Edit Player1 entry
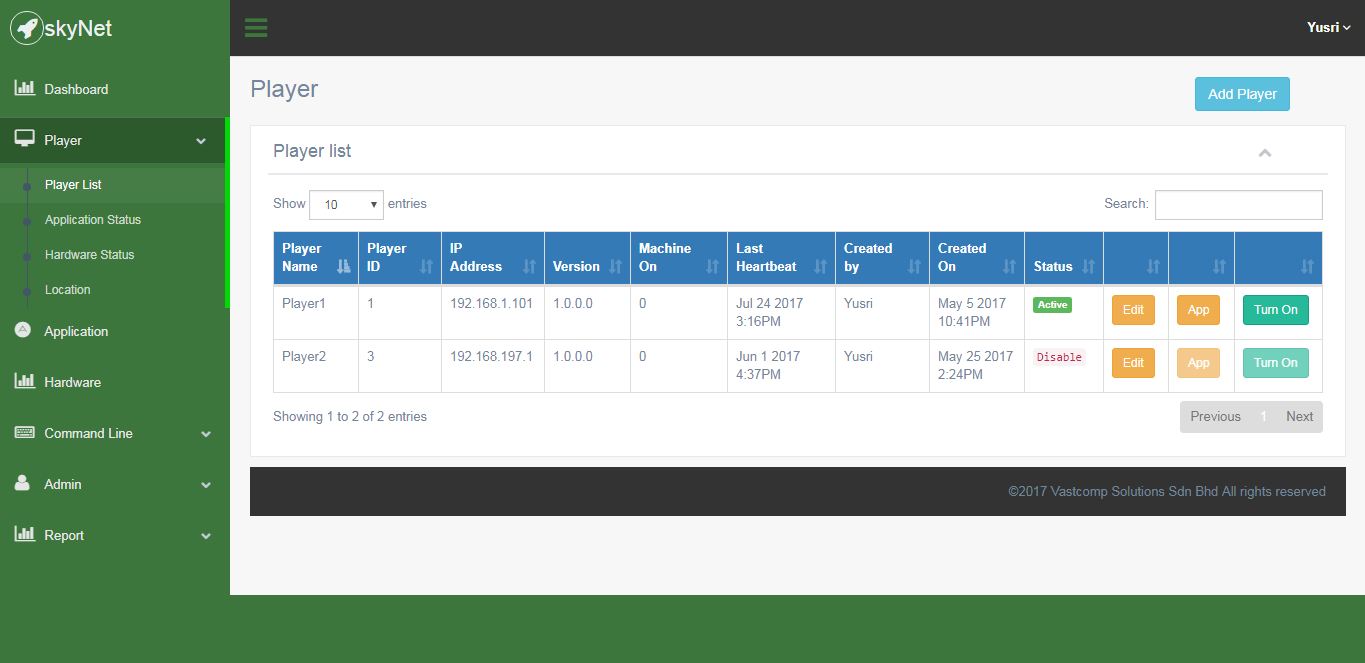1365x663 pixels. click(1133, 310)
